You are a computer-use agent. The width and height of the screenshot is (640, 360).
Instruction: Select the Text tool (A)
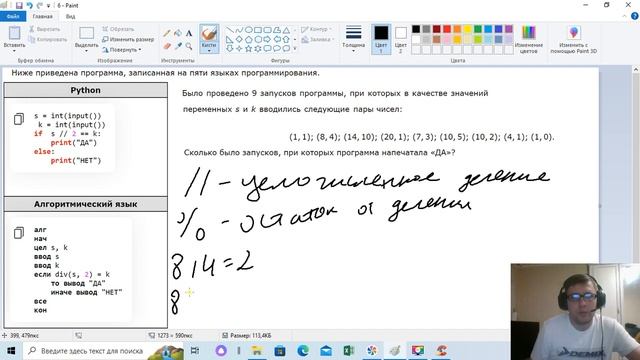[x=189, y=33]
